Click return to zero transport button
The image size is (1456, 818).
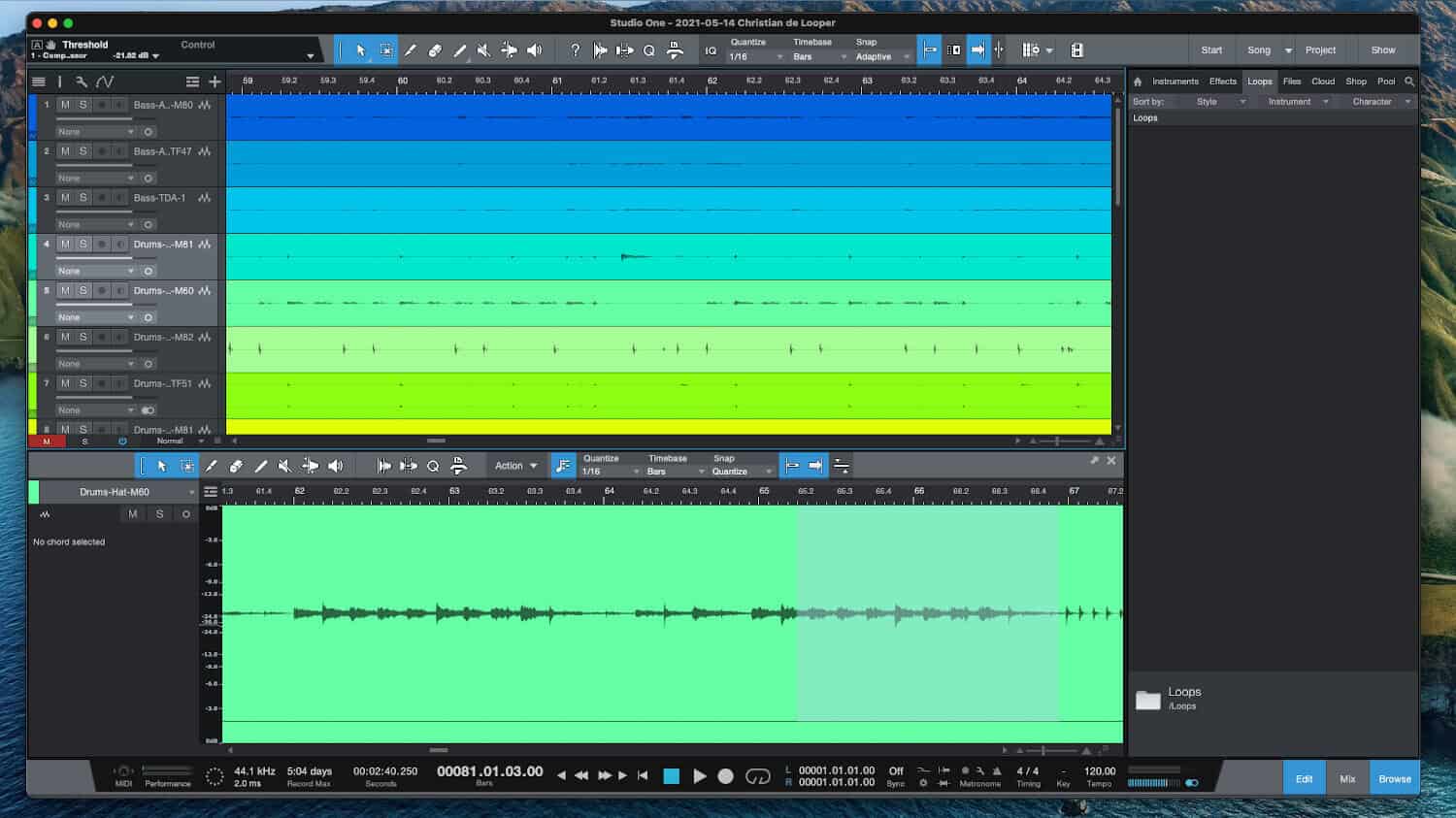[x=643, y=775]
